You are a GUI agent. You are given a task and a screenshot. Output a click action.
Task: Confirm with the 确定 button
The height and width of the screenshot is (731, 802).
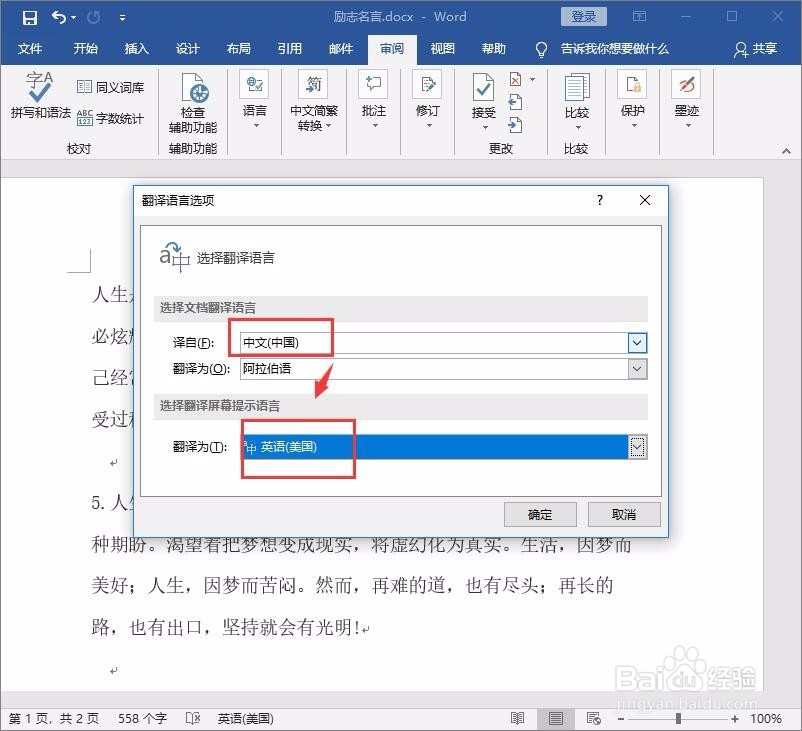pyautogui.click(x=540, y=514)
